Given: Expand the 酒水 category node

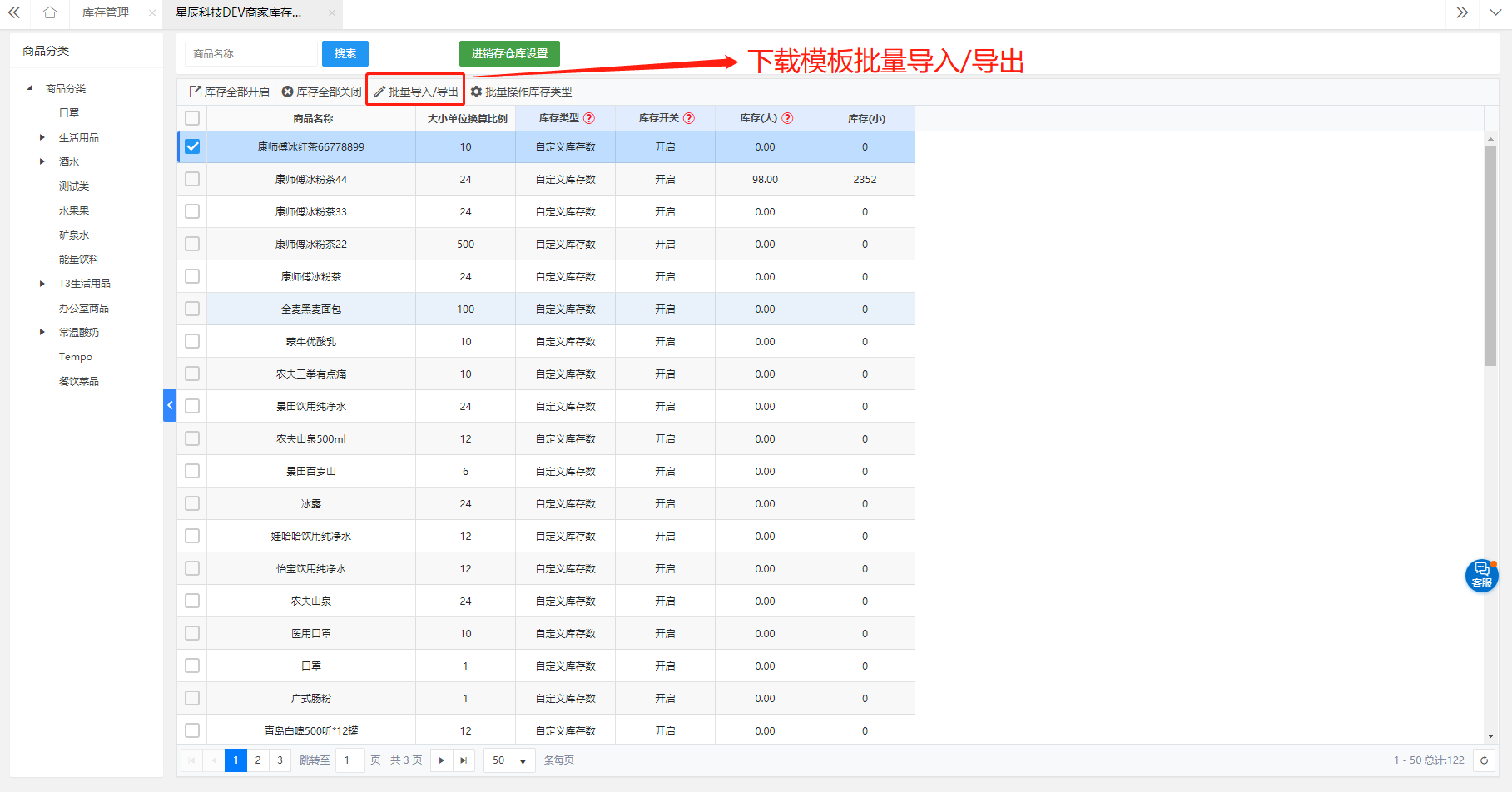Looking at the screenshot, I should pyautogui.click(x=42, y=161).
